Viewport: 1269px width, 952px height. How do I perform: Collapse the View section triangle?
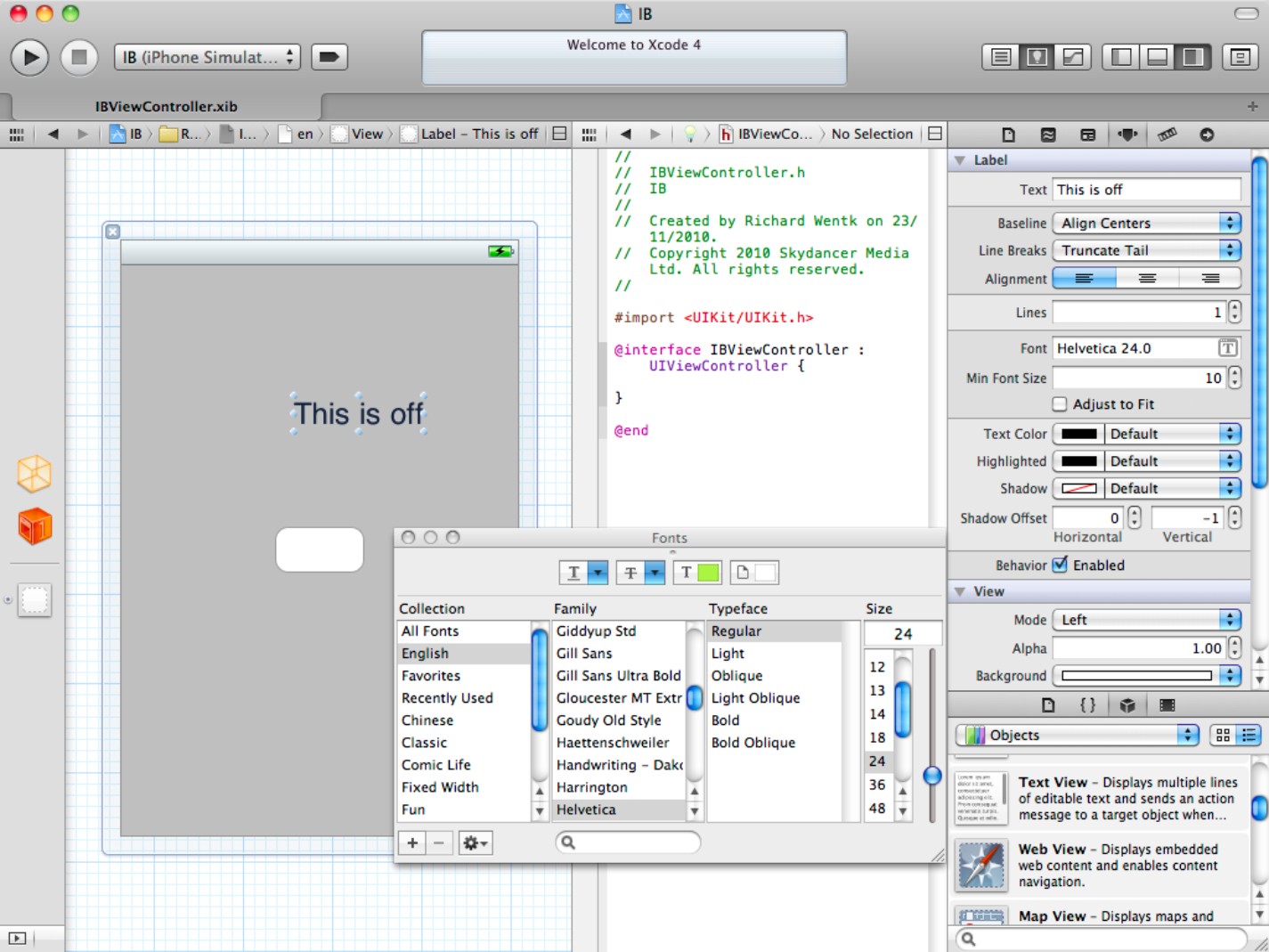coord(960,591)
